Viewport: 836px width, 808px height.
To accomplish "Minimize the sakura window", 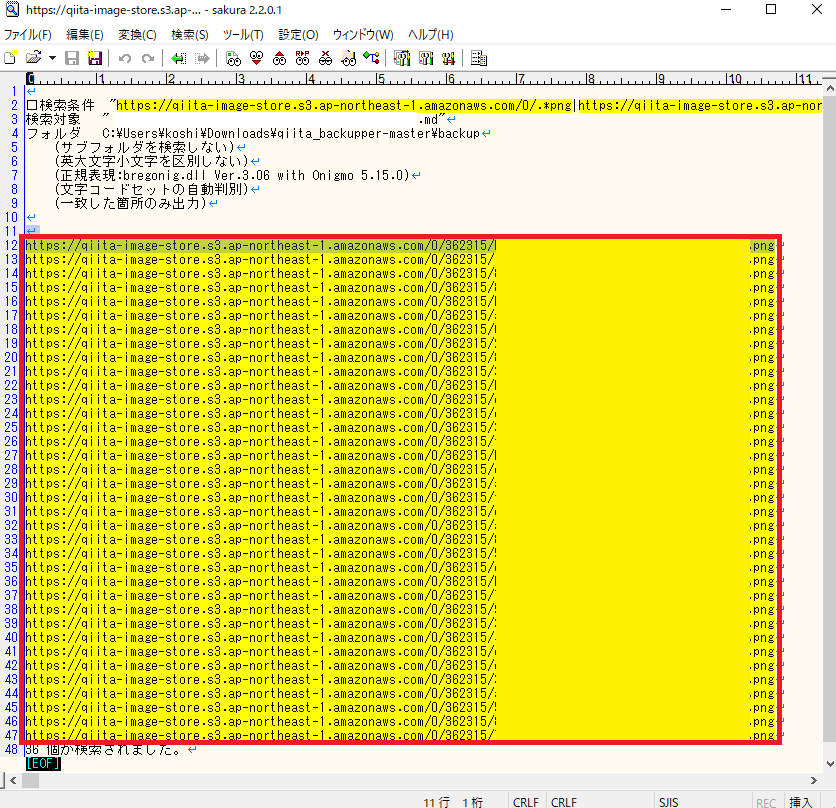I will 726,9.
